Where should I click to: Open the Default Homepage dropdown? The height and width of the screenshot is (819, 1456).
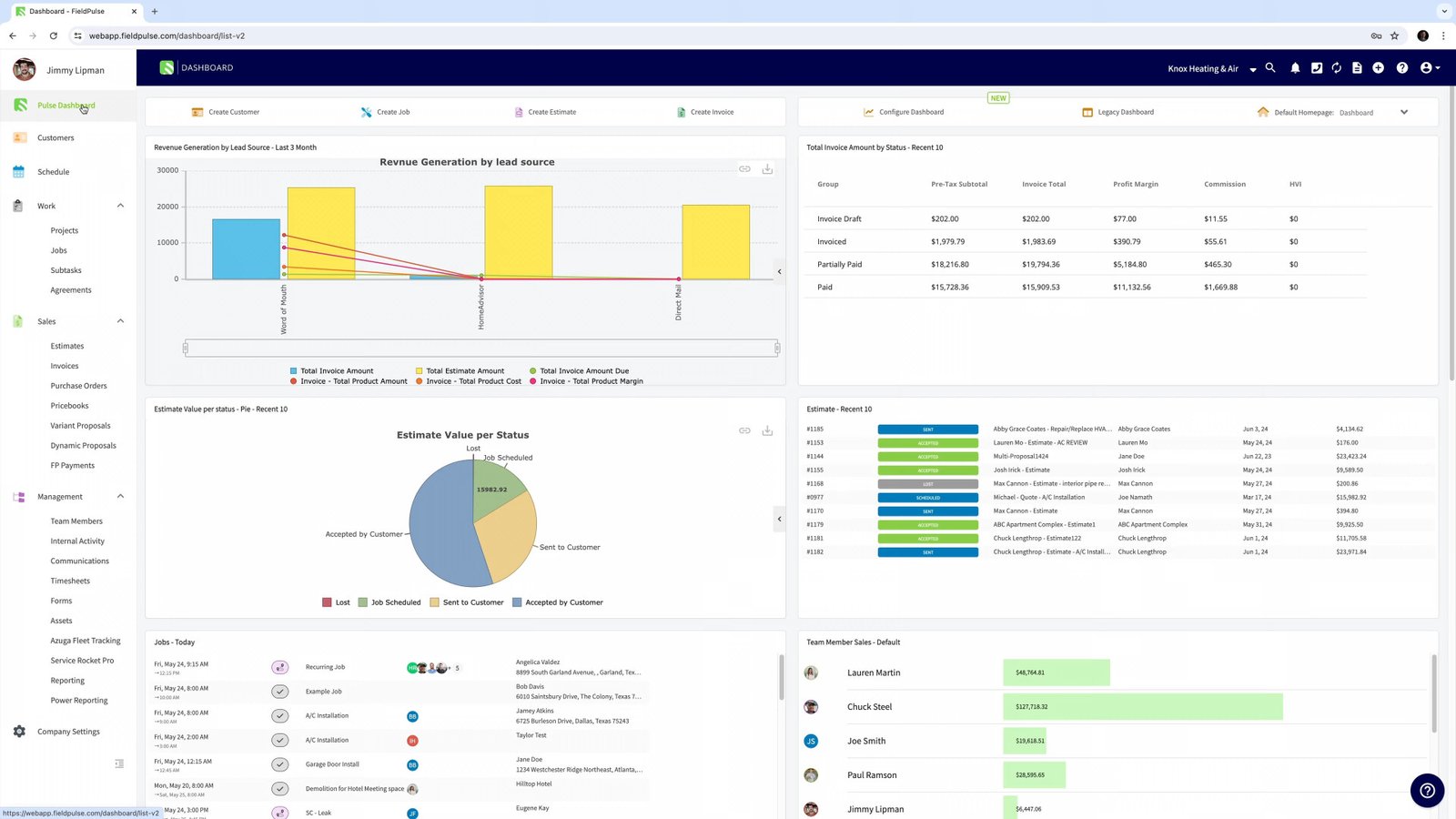pos(1404,112)
